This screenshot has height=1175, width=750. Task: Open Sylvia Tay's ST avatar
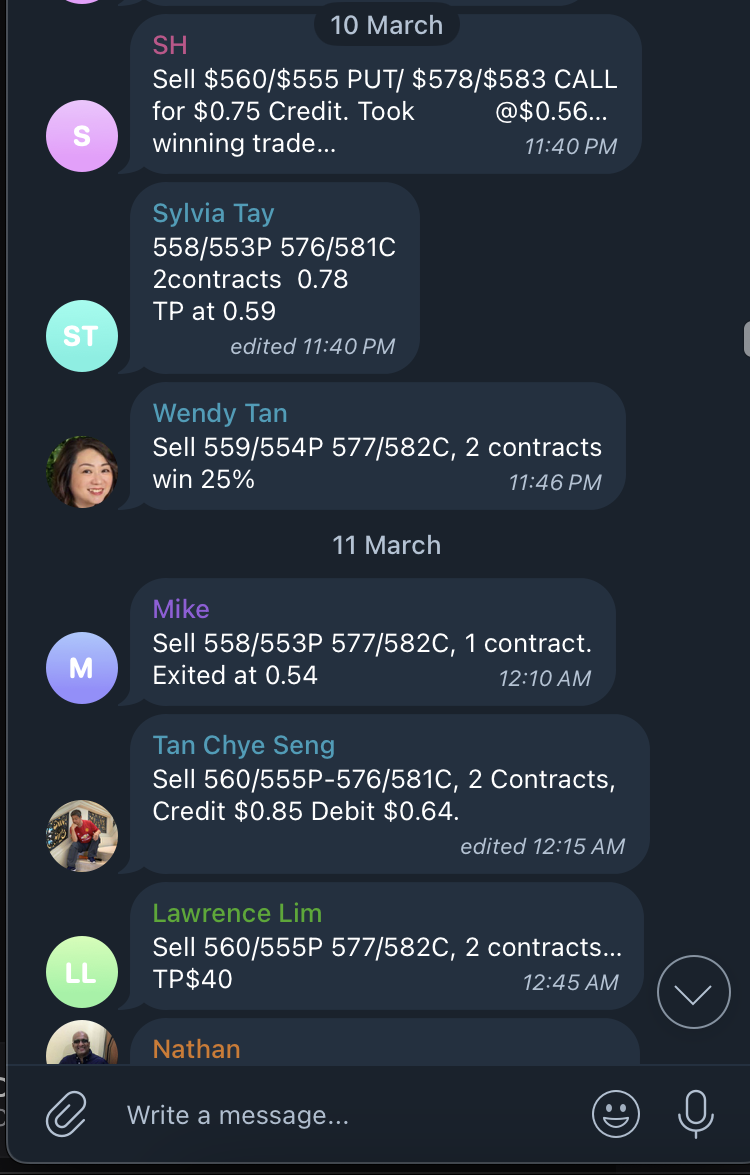[82, 336]
